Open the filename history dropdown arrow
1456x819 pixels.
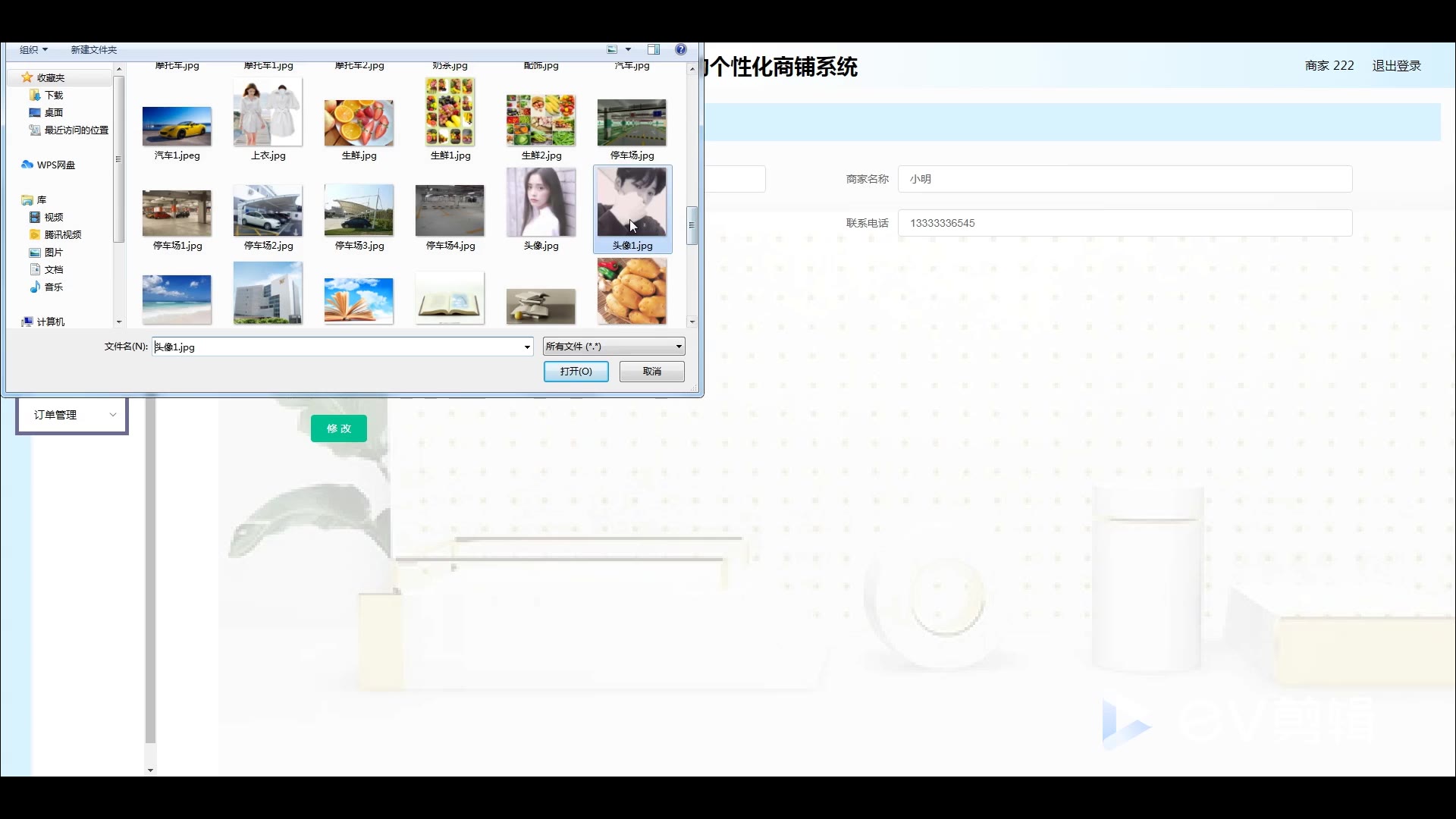527,347
